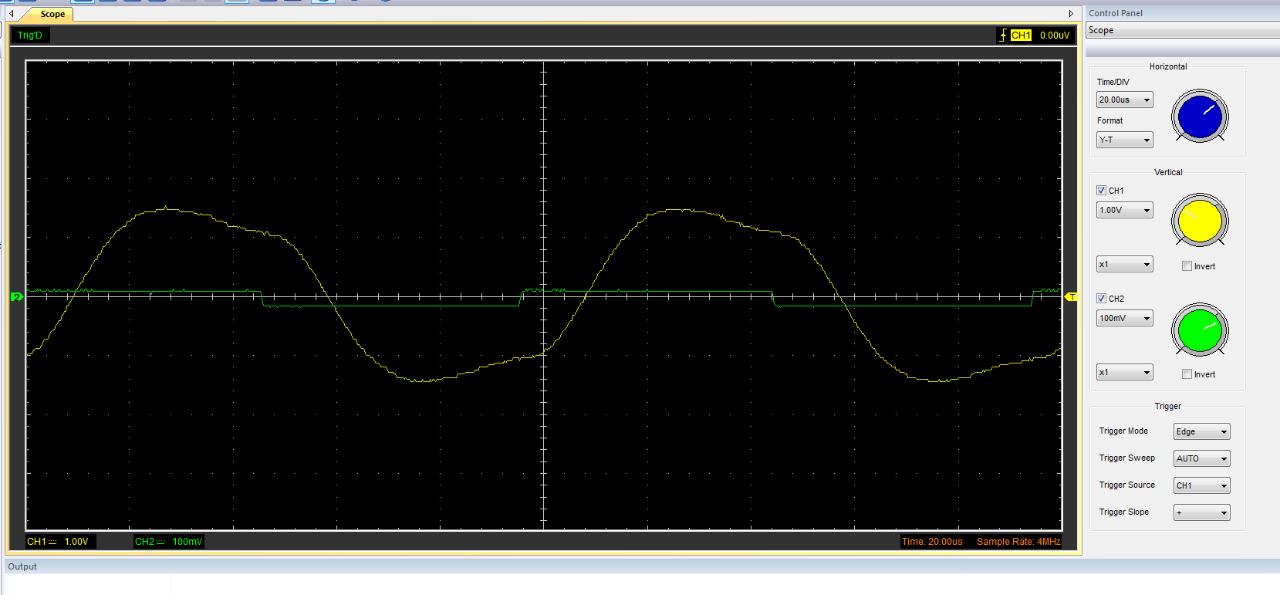This screenshot has width=1280, height=595.
Task: Disable the CH1 channel checkbox
Action: pyautogui.click(x=1101, y=190)
